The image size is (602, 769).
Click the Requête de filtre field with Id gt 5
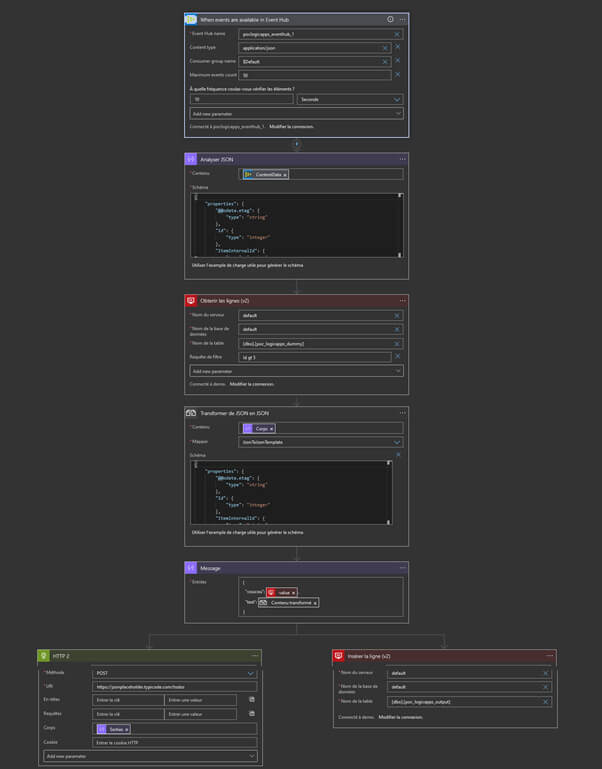tap(315, 358)
